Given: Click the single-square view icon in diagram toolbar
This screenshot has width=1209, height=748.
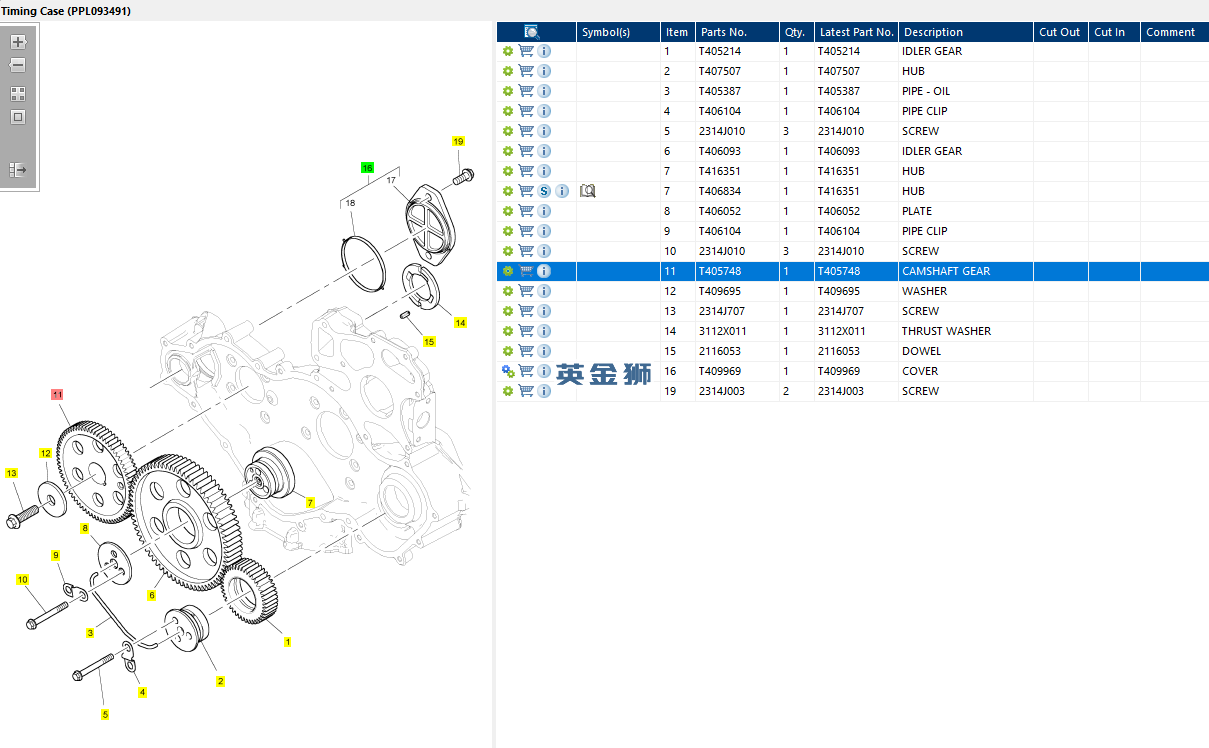Looking at the screenshot, I should point(18,117).
